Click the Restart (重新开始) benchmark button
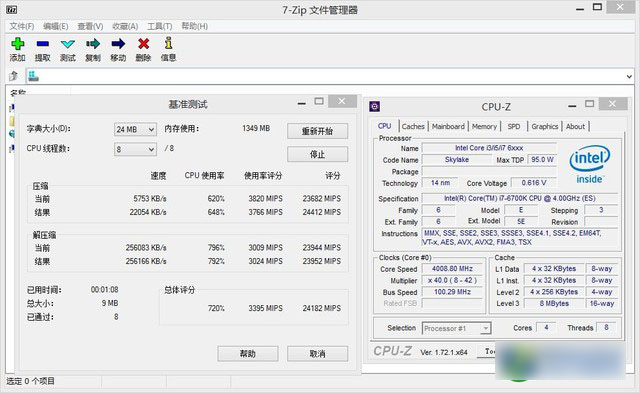 click(x=317, y=131)
